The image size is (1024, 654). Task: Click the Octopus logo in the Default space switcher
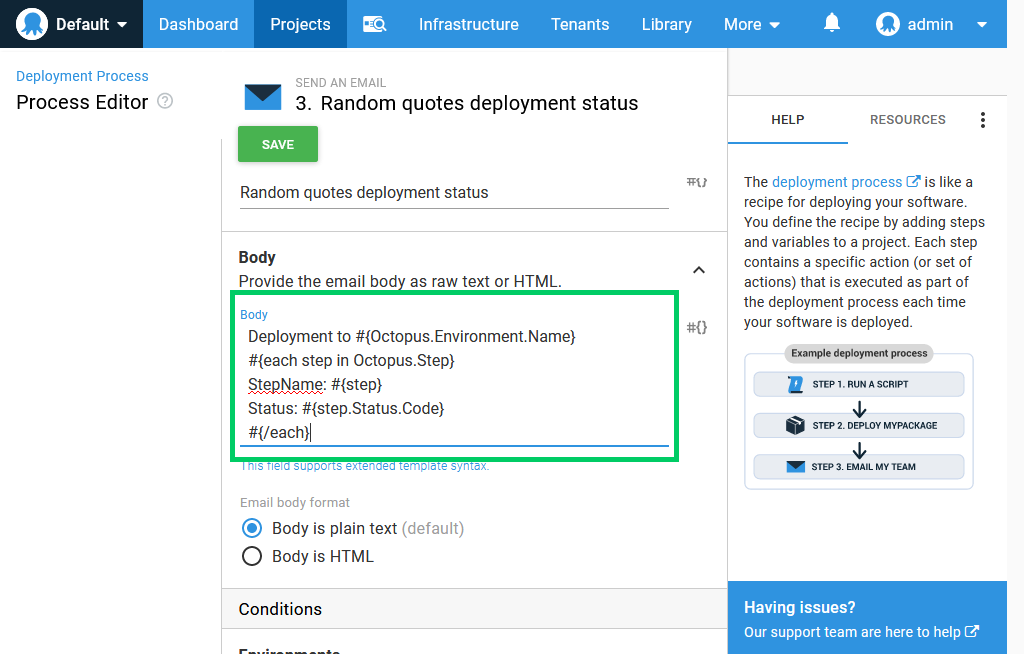click(32, 24)
